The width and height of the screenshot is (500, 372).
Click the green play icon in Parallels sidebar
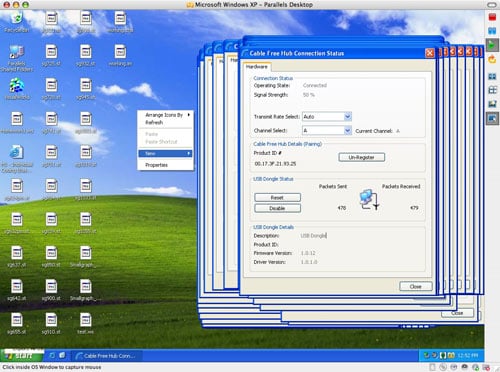coord(492,45)
